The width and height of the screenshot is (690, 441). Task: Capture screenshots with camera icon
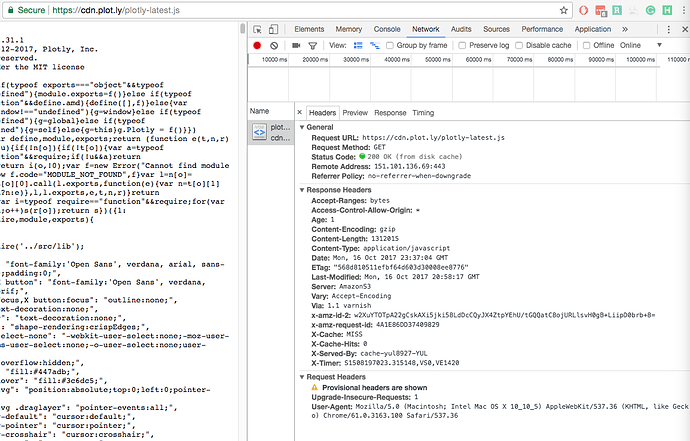click(x=296, y=45)
